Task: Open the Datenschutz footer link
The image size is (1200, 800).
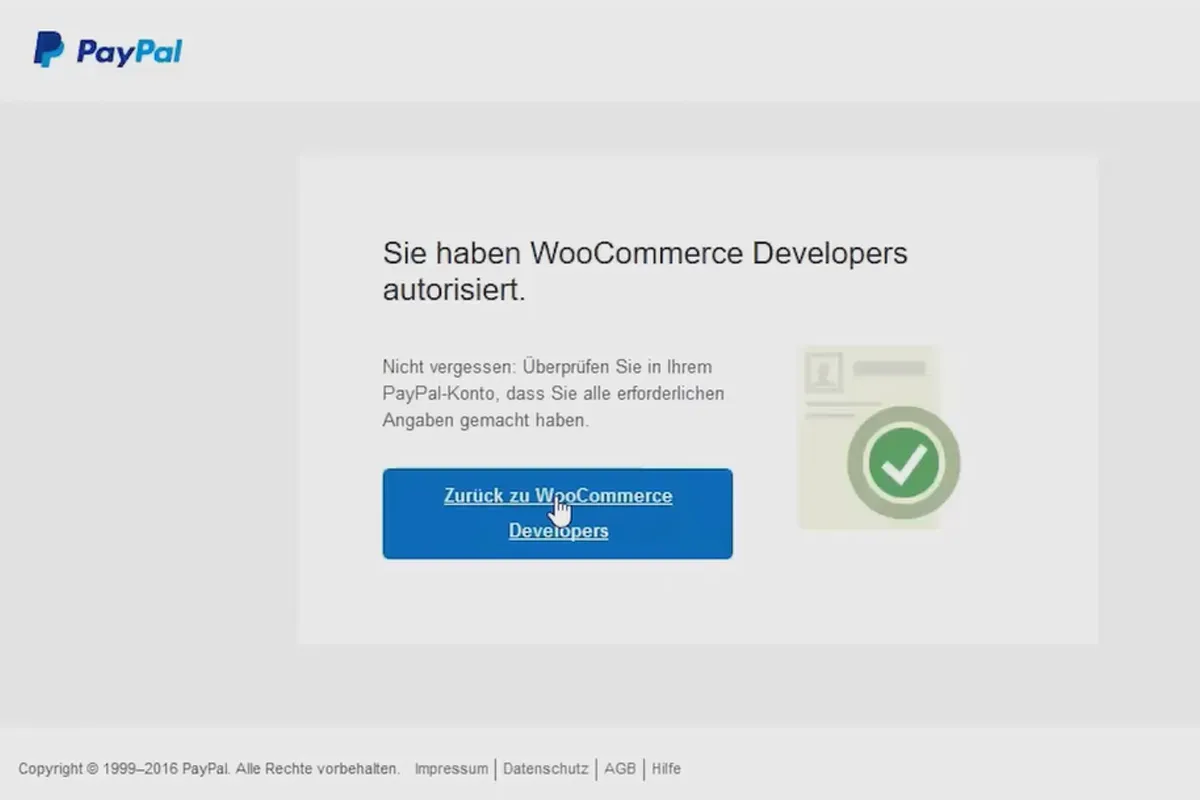Action: tap(545, 769)
